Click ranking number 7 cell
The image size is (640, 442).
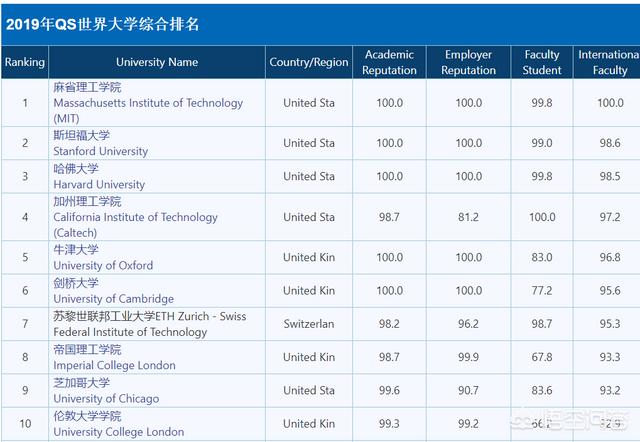pos(25,324)
